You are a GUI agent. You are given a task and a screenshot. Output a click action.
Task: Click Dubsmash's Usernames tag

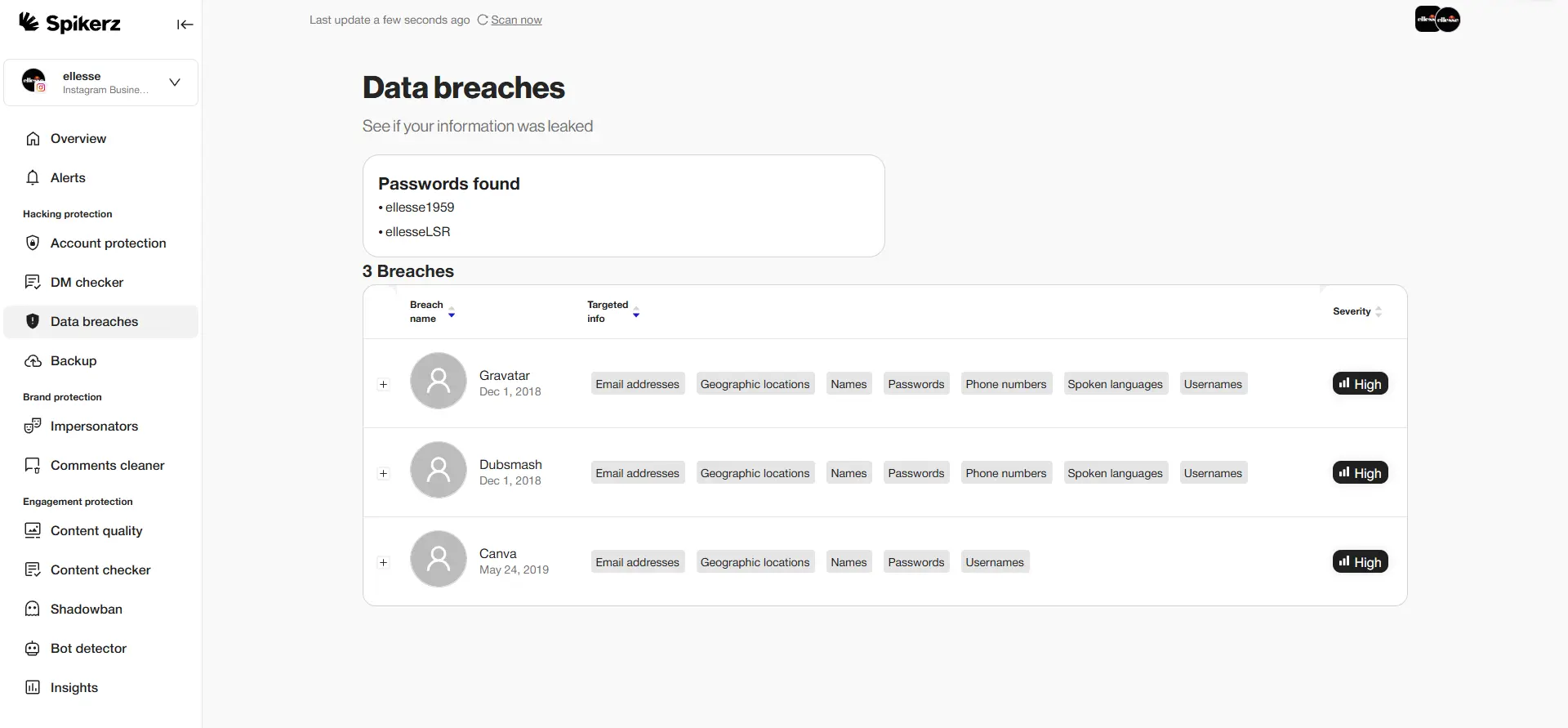[1213, 473]
